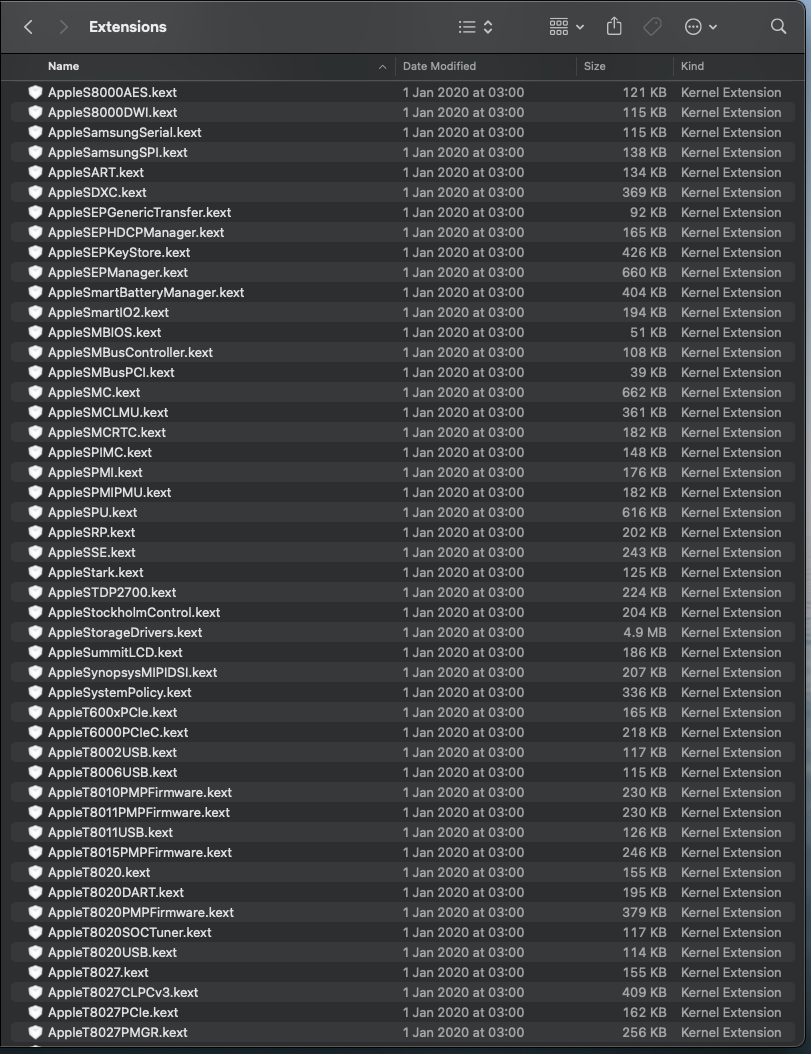Select the AppleSEPManager.kext row

(x=402, y=272)
